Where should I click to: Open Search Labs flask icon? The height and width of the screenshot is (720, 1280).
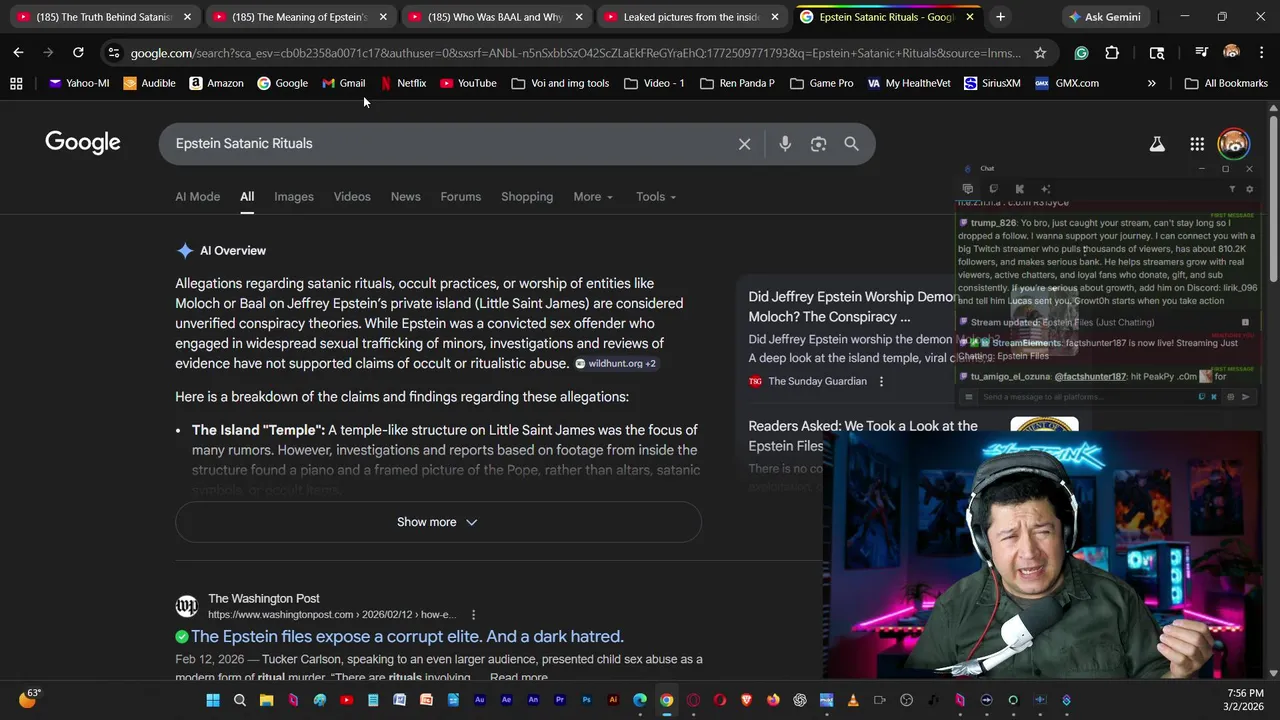(x=1157, y=144)
